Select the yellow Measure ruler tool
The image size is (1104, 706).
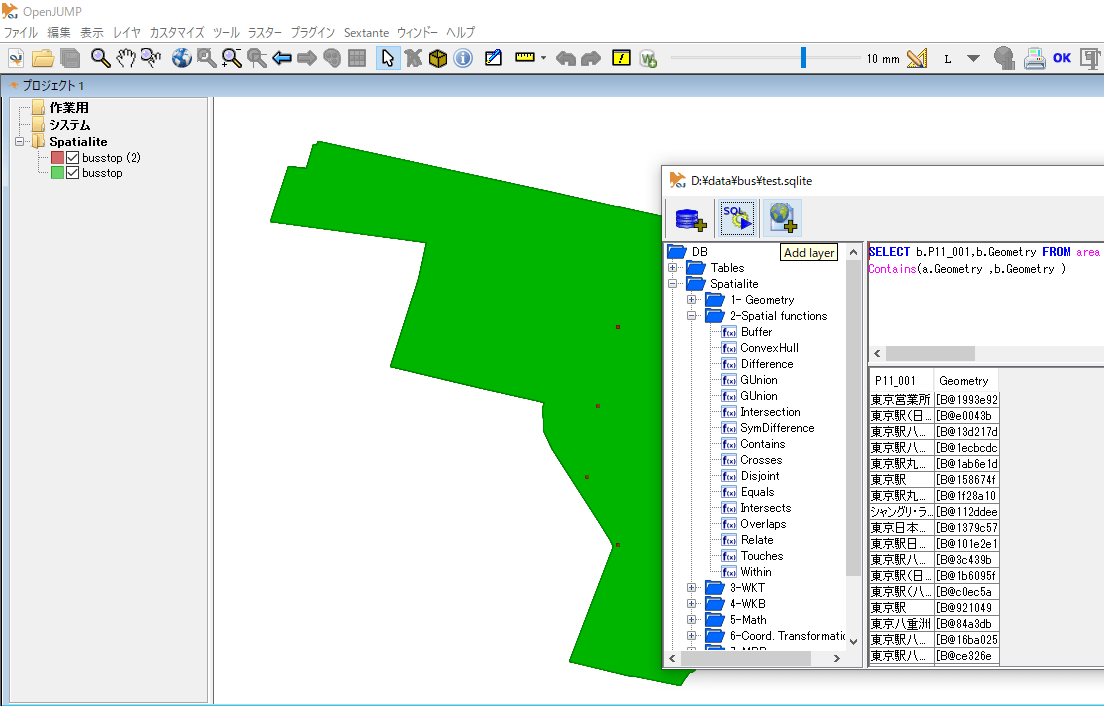[x=525, y=58]
